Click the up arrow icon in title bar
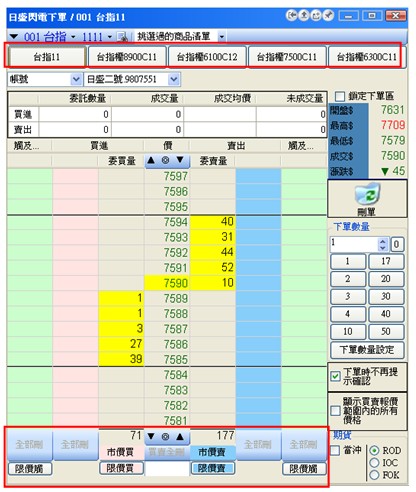The width and height of the screenshot is (416, 492). pyautogui.click(x=304, y=16)
